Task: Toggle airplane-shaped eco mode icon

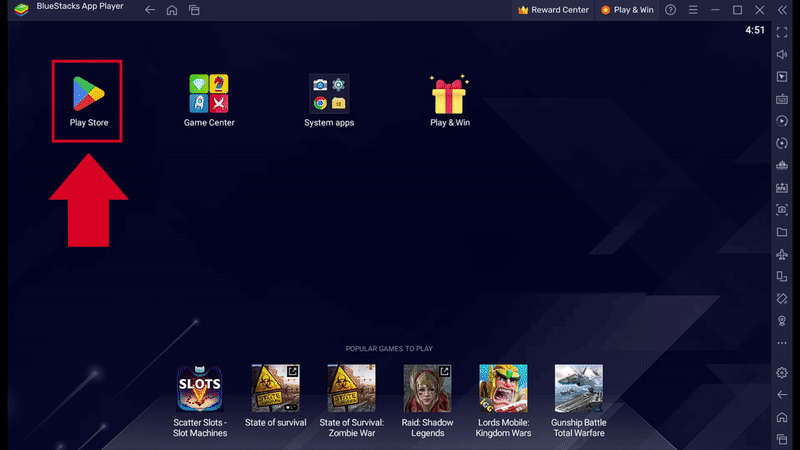Action: (x=782, y=254)
